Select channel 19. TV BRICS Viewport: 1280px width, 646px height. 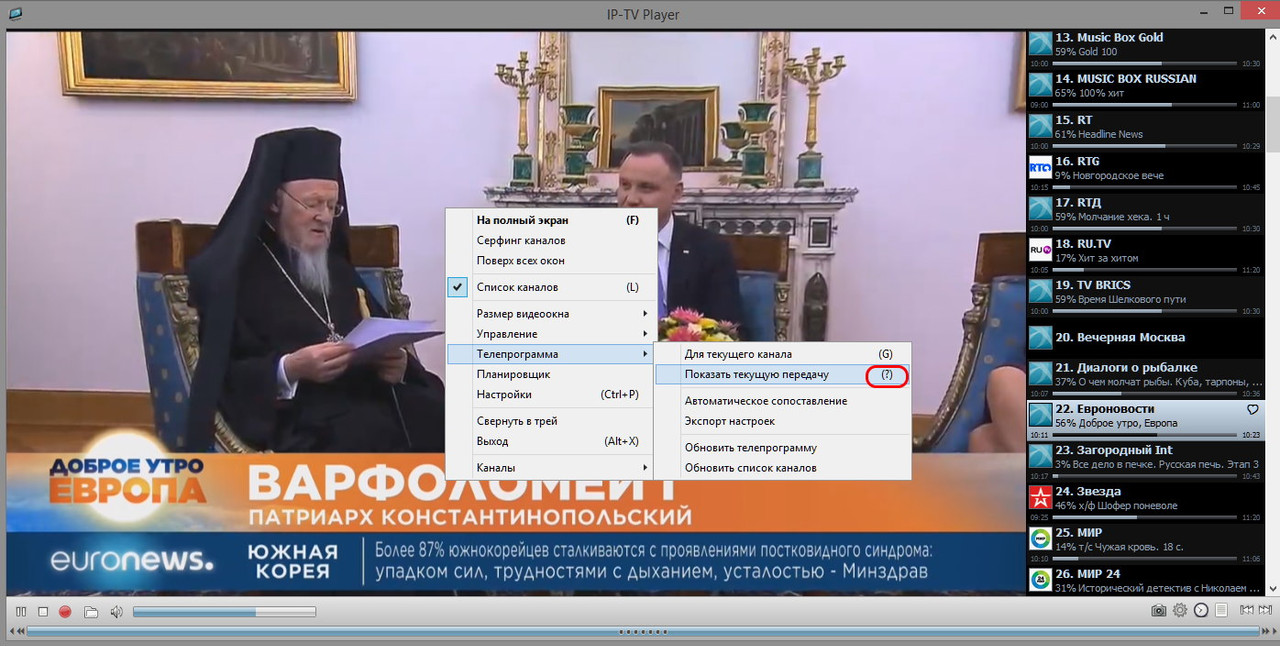[x=1146, y=295]
